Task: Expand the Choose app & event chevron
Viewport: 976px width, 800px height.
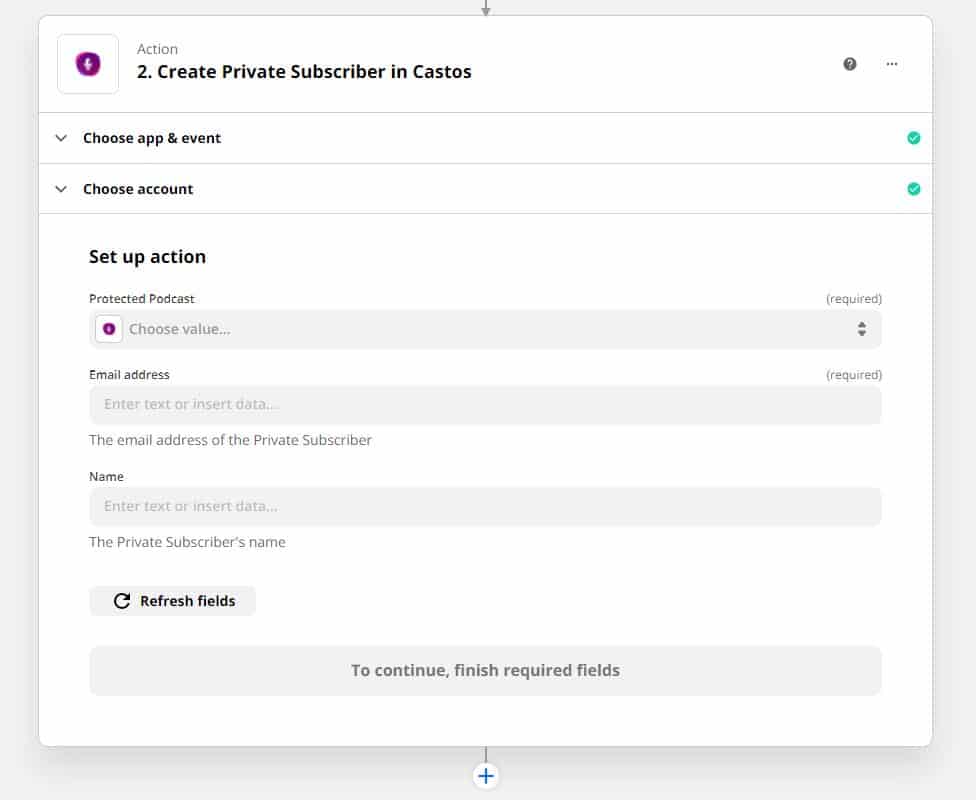Action: tap(61, 138)
